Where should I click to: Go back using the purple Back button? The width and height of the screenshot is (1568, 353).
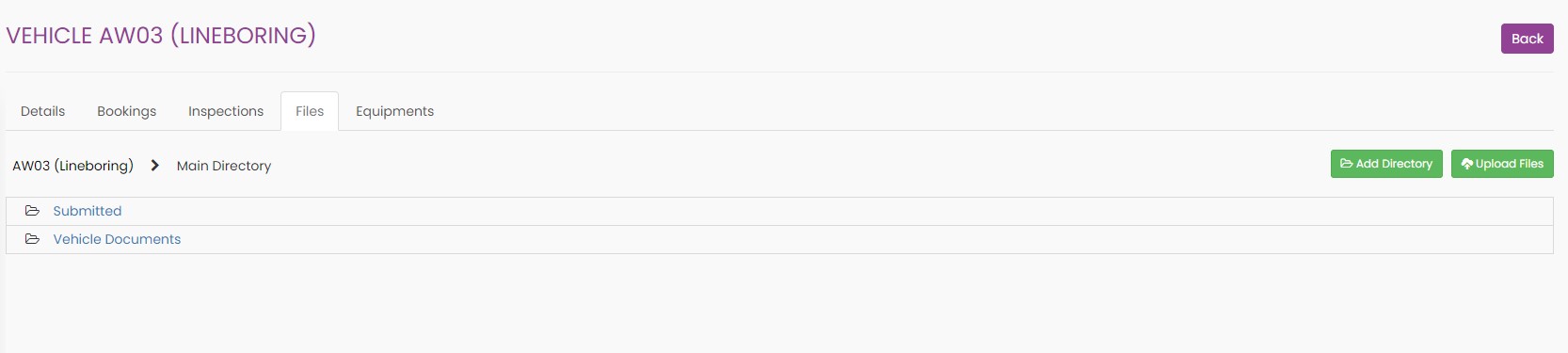click(1527, 39)
